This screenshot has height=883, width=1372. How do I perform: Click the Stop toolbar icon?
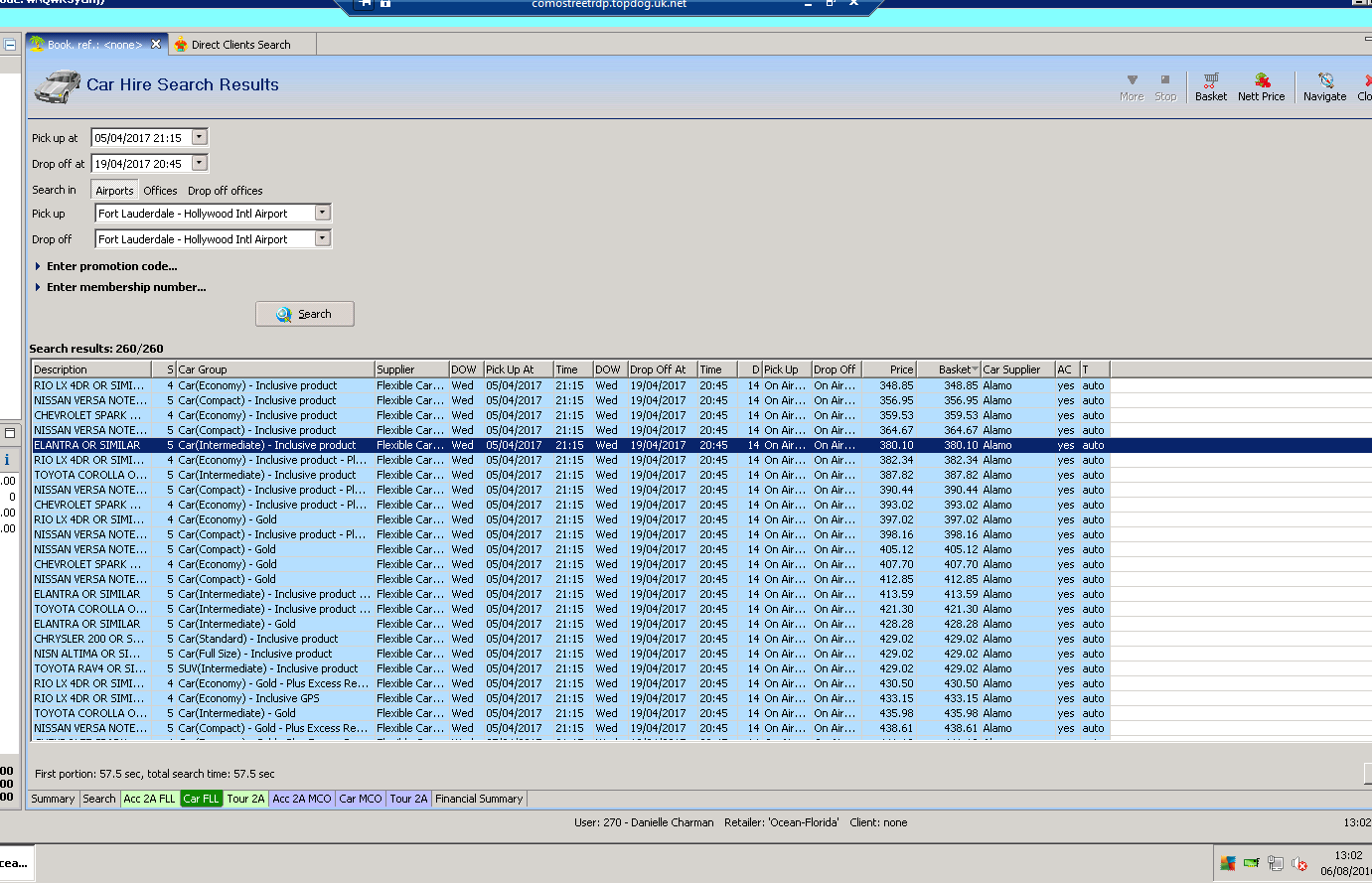click(1165, 85)
